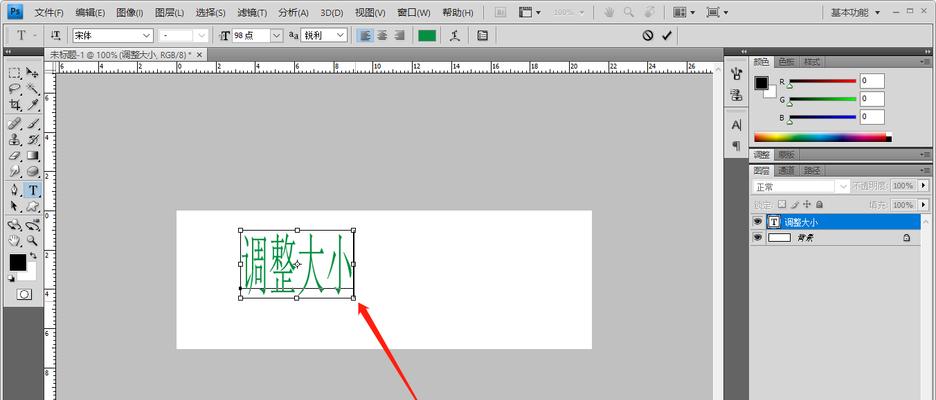Viewport: 936px width, 400px height.
Task: Right align the text
Action: coord(399,36)
